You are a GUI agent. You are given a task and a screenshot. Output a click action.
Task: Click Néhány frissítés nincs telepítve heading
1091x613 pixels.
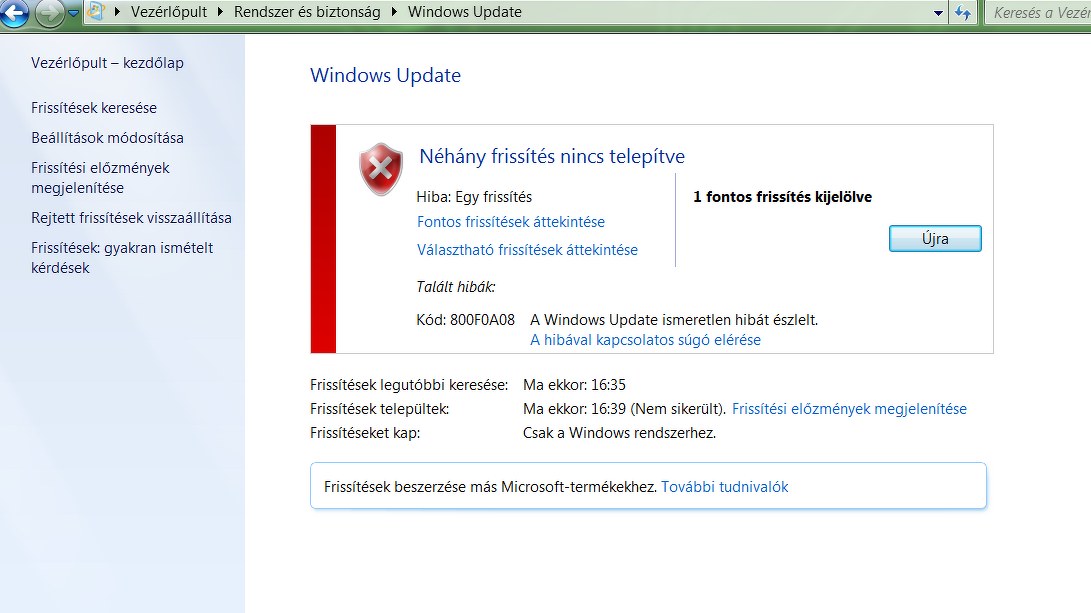pos(552,157)
